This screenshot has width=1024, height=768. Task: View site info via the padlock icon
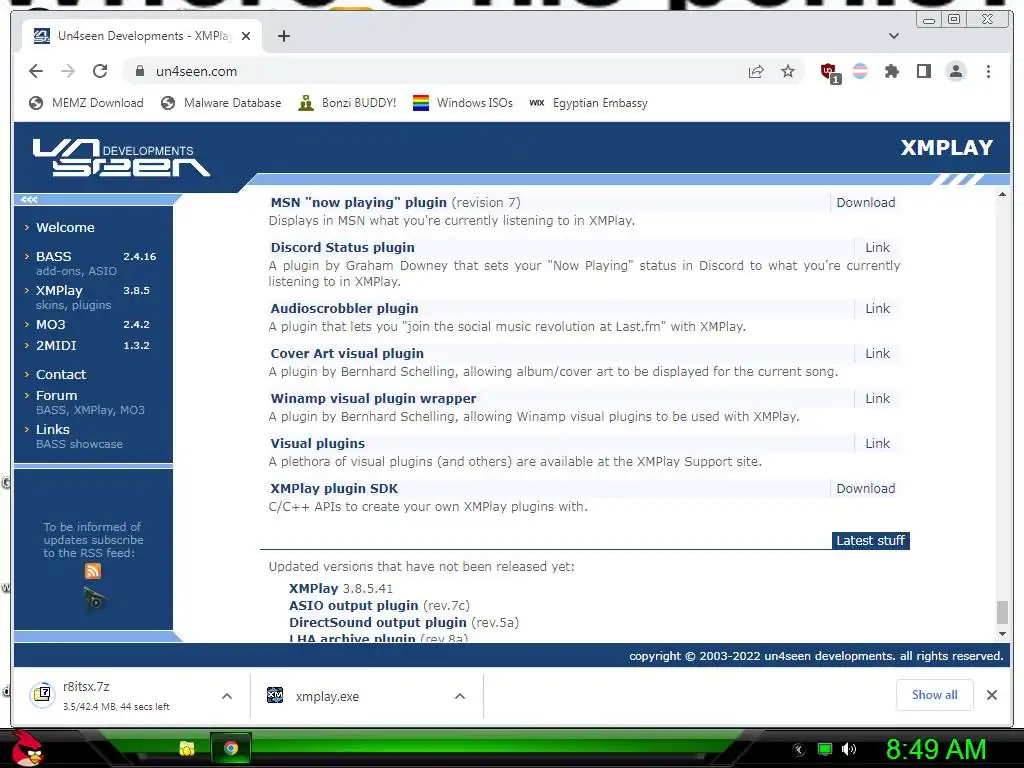click(x=139, y=71)
